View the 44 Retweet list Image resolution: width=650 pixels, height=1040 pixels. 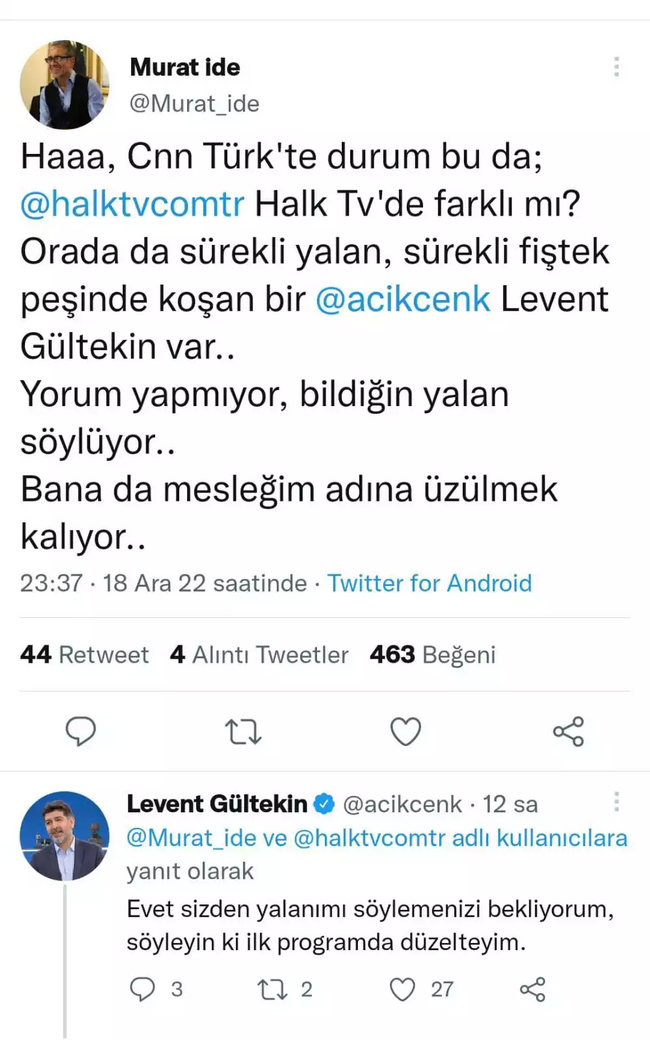pyautogui.click(x=84, y=655)
